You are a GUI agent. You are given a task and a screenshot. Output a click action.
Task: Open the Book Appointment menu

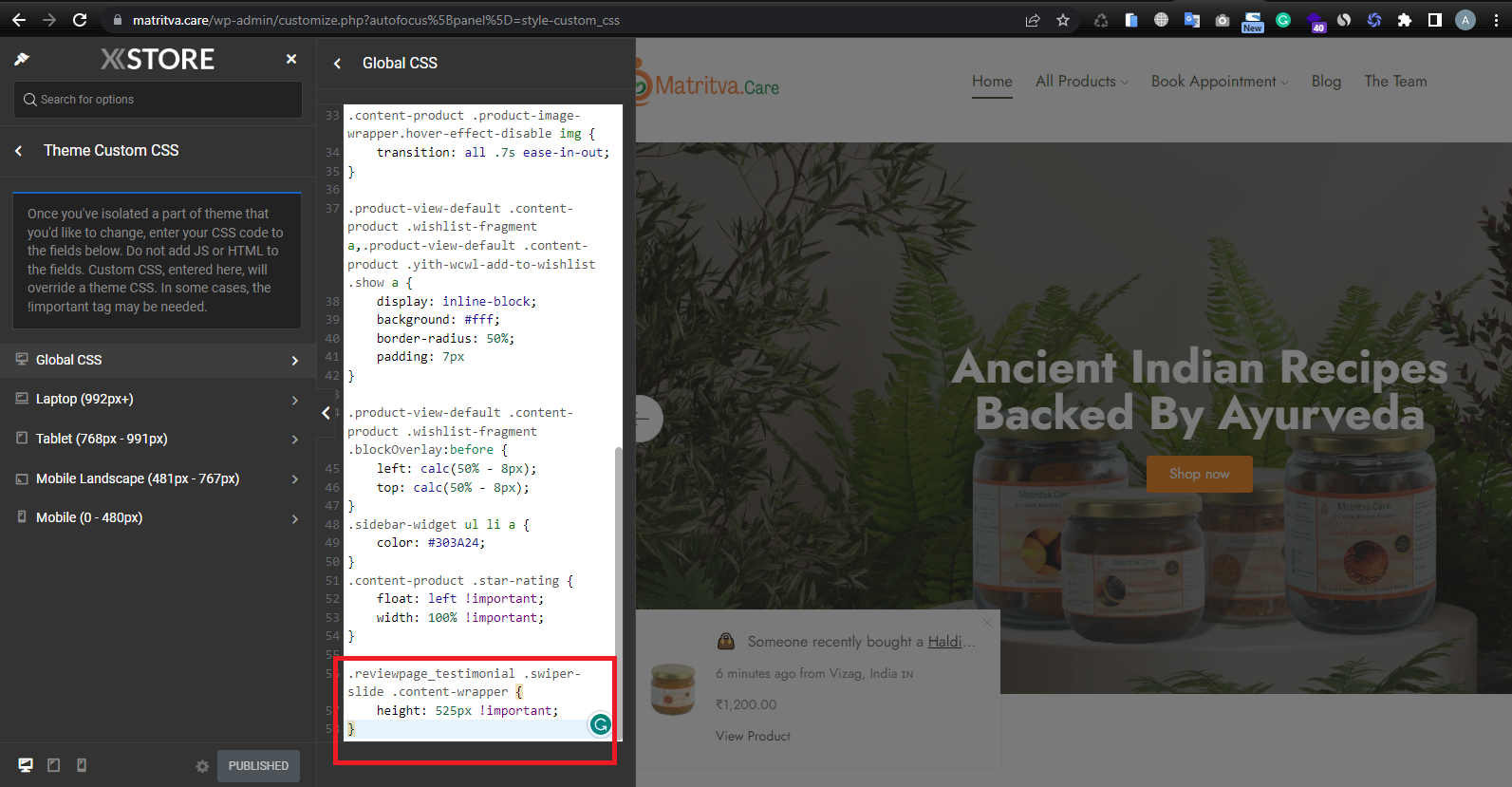(x=1220, y=82)
